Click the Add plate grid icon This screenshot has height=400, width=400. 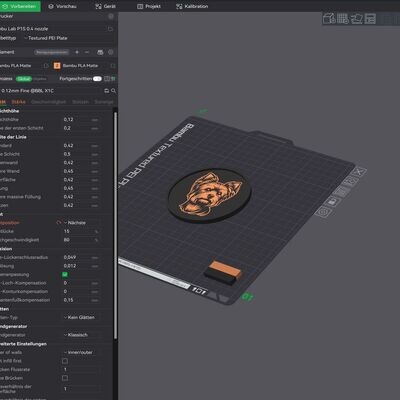click(x=343, y=19)
